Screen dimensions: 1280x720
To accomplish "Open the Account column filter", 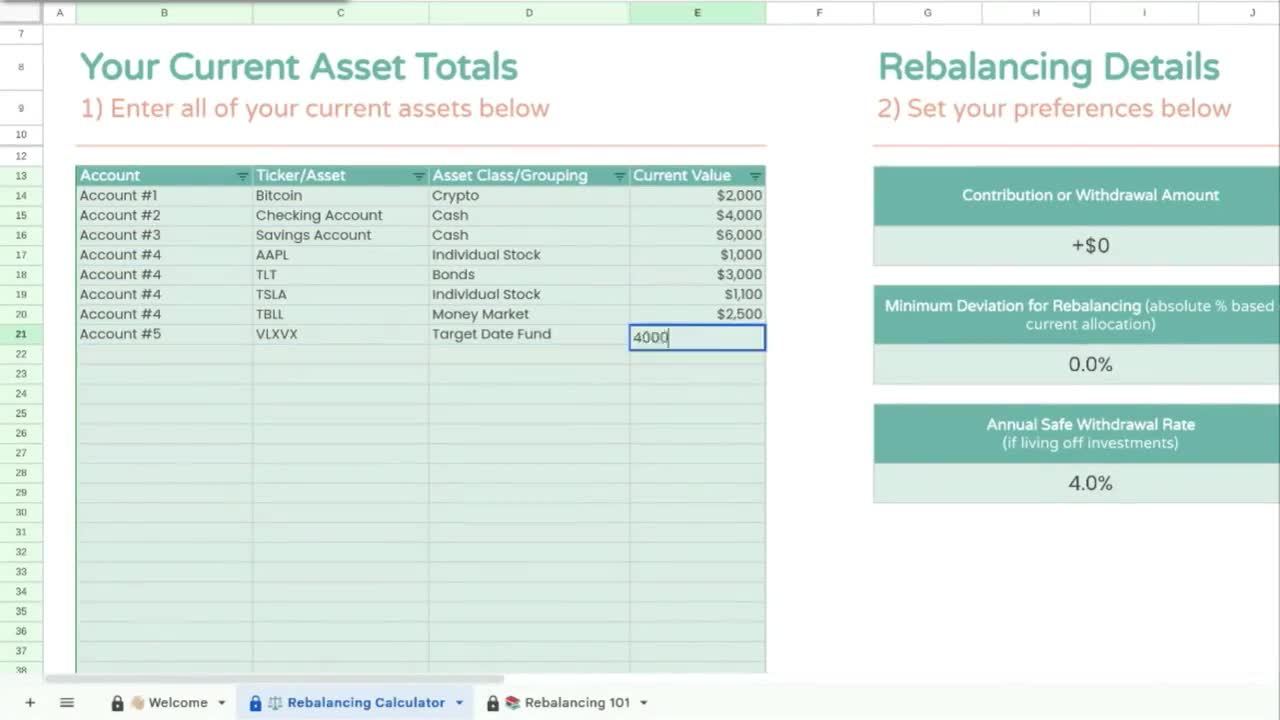I will tap(244, 175).
